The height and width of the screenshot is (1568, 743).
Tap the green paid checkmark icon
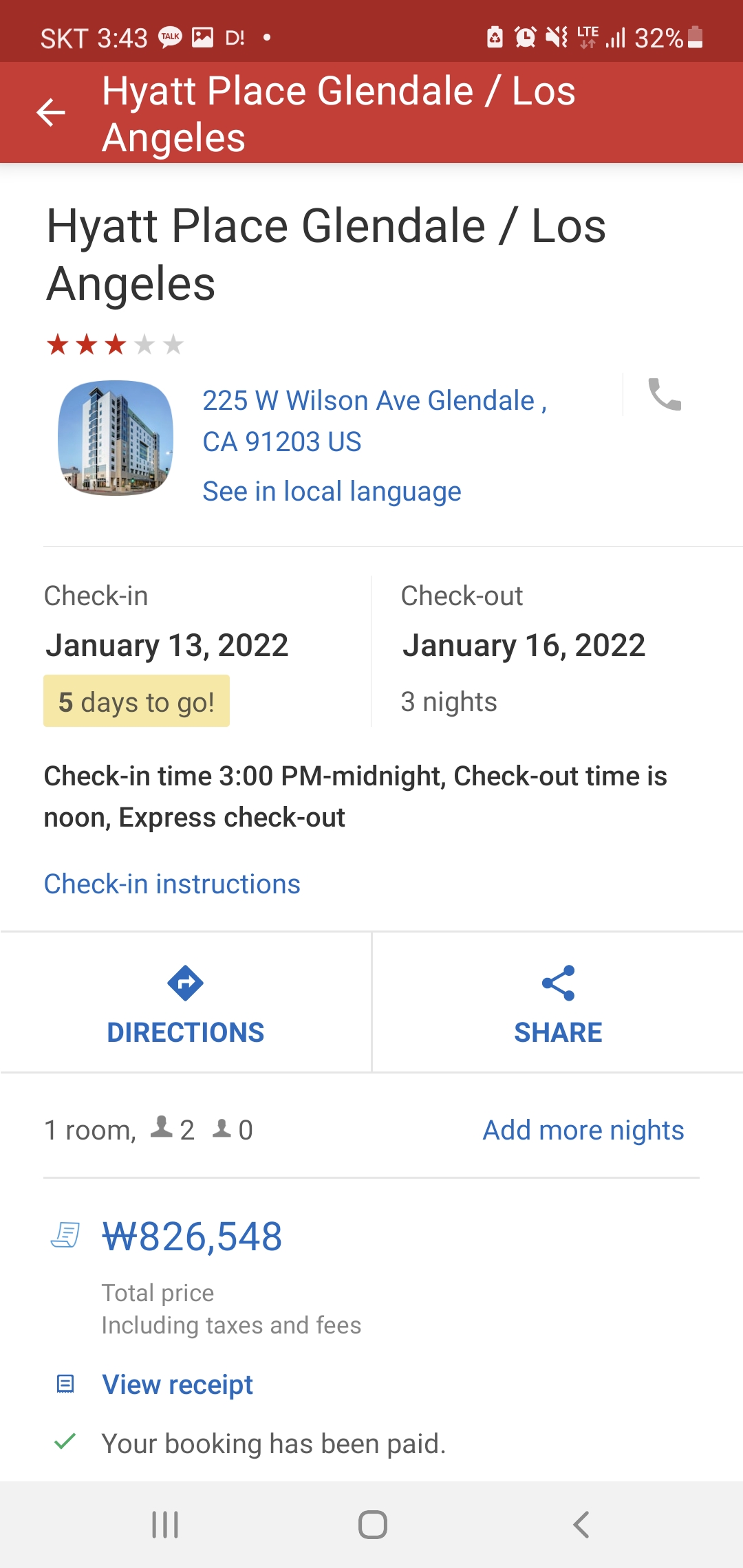(x=65, y=1441)
